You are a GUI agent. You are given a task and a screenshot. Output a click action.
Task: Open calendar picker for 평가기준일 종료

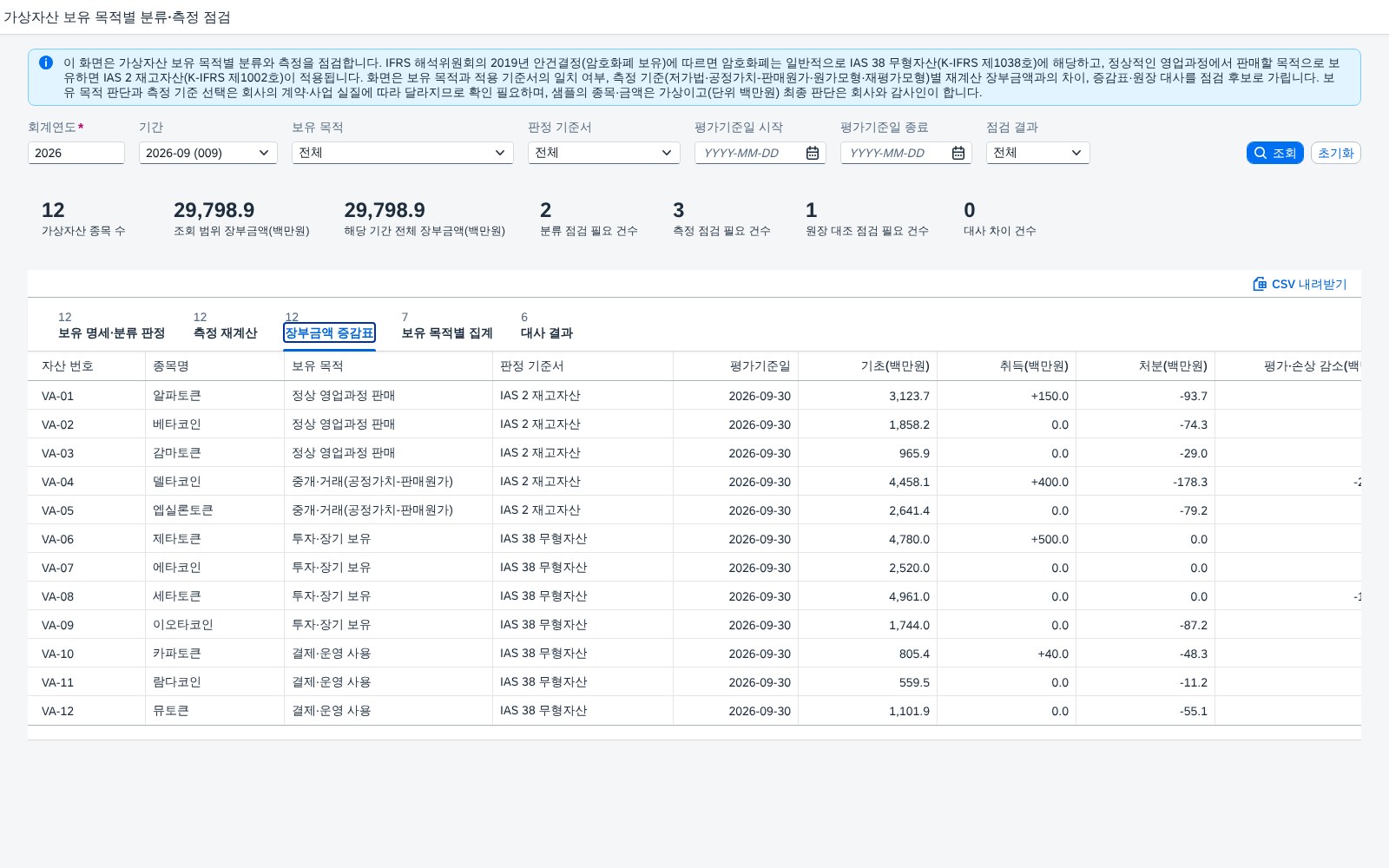click(958, 153)
